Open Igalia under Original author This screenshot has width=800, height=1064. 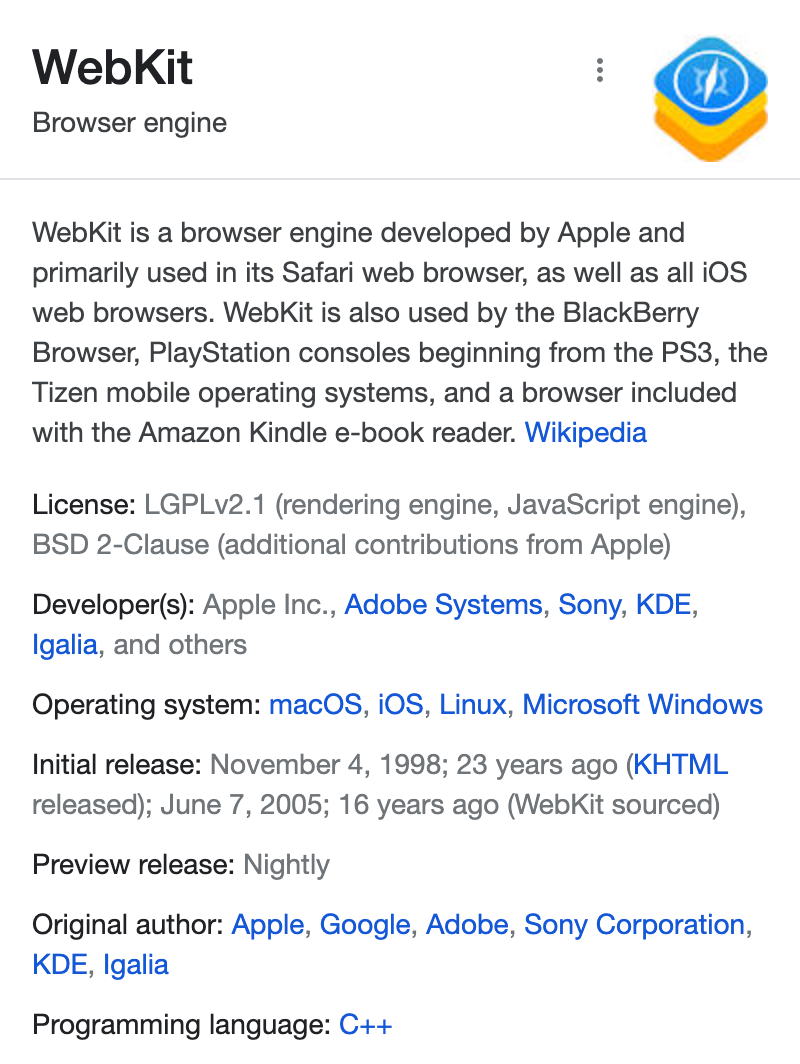coord(136,965)
